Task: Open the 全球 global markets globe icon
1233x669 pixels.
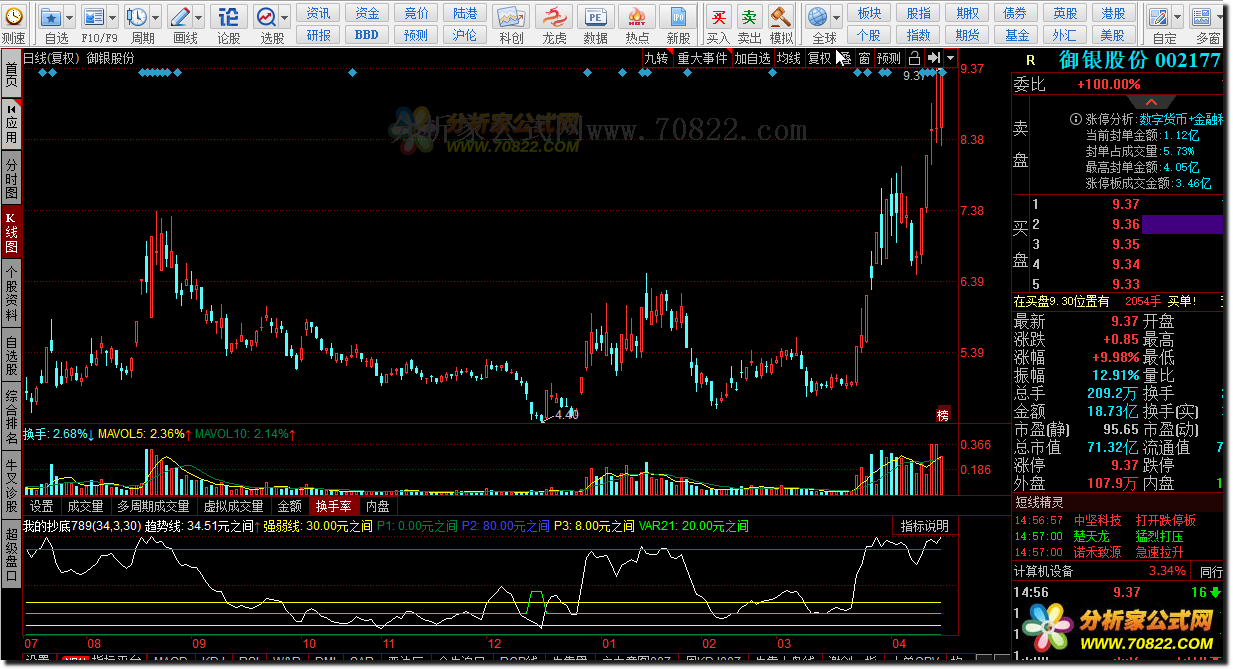Action: tap(818, 17)
